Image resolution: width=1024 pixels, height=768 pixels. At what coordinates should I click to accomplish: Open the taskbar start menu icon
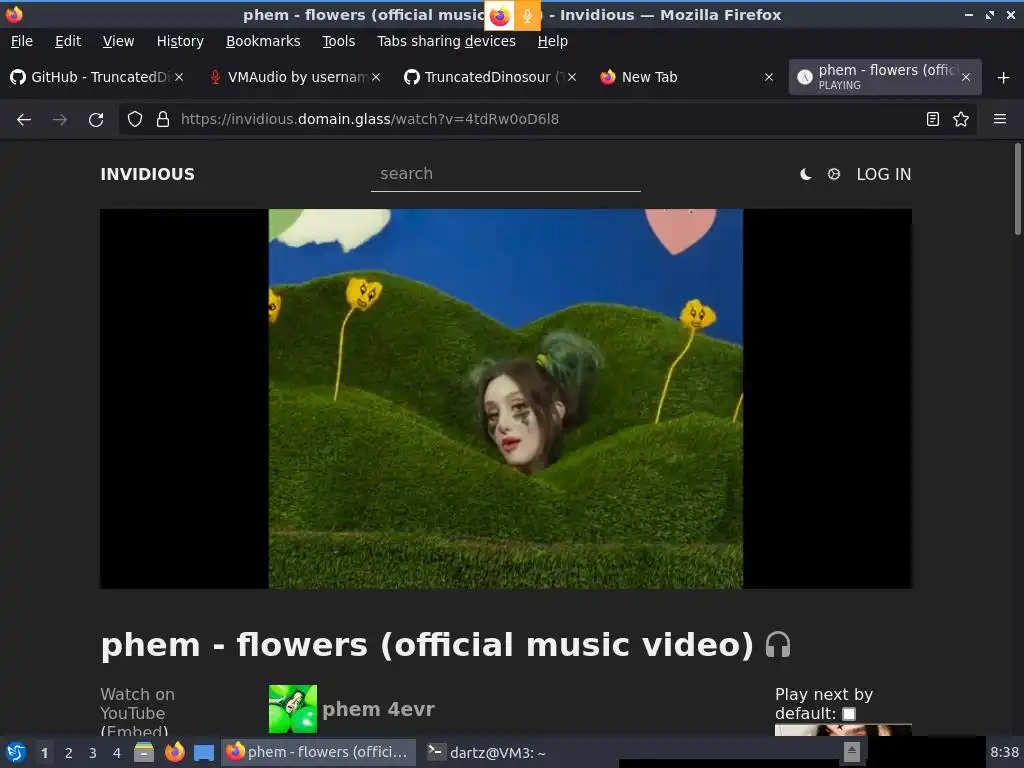[x=16, y=752]
